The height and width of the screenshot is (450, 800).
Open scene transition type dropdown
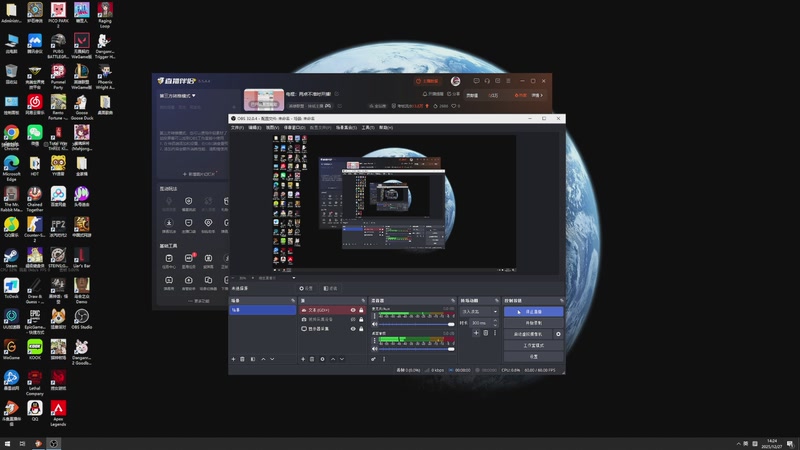tap(479, 311)
